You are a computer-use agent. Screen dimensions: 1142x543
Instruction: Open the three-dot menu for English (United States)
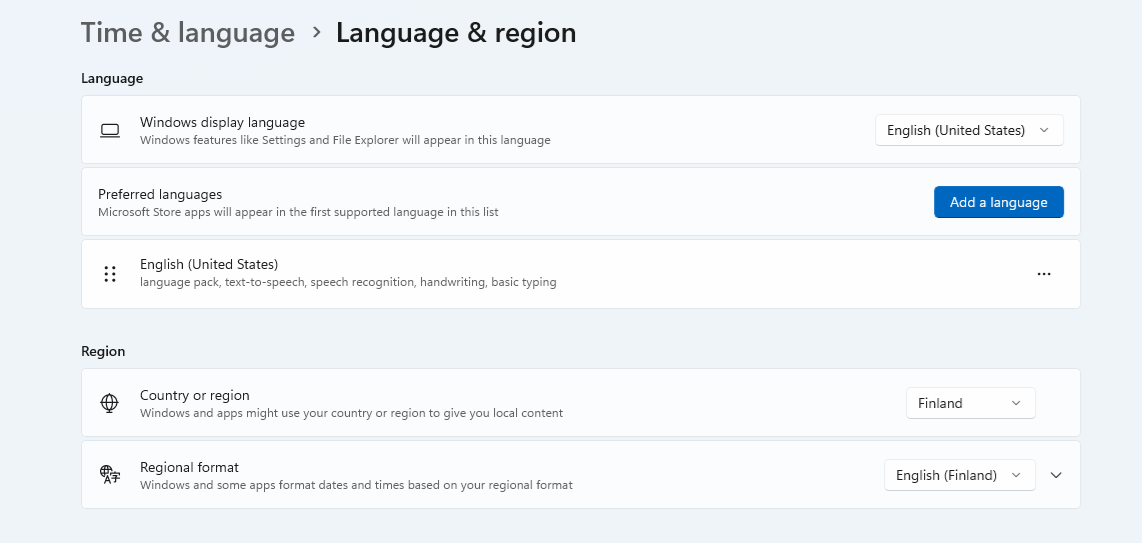[x=1044, y=274]
